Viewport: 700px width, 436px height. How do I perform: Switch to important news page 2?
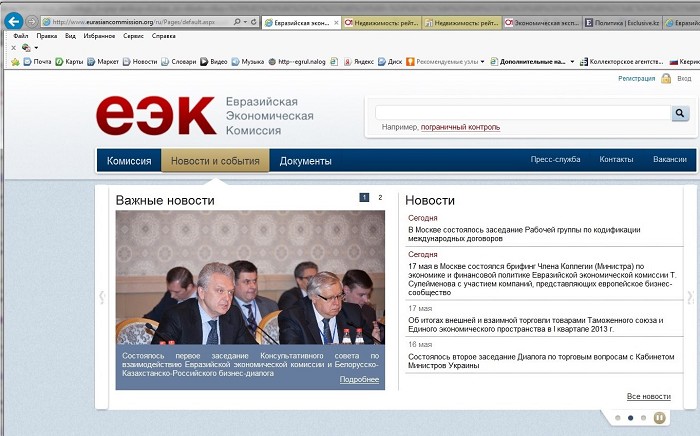[380, 198]
